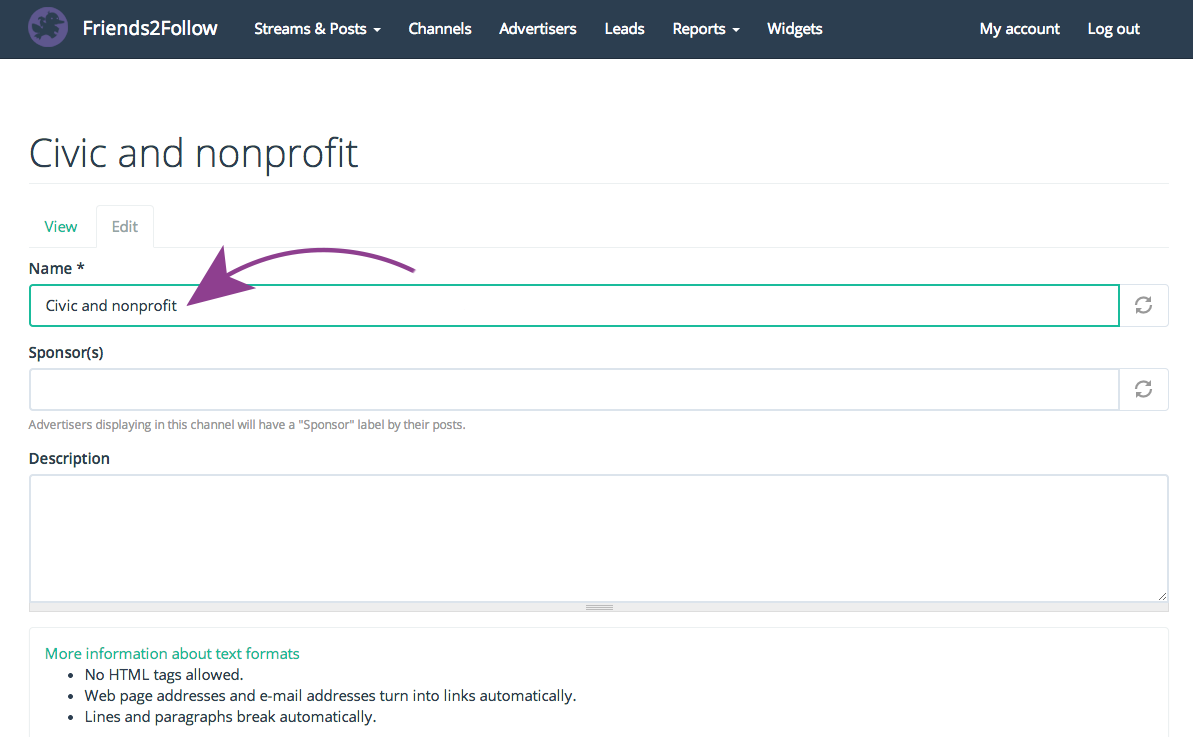Image resolution: width=1193 pixels, height=737 pixels.
Task: Switch to the View tab
Action: tap(61, 227)
